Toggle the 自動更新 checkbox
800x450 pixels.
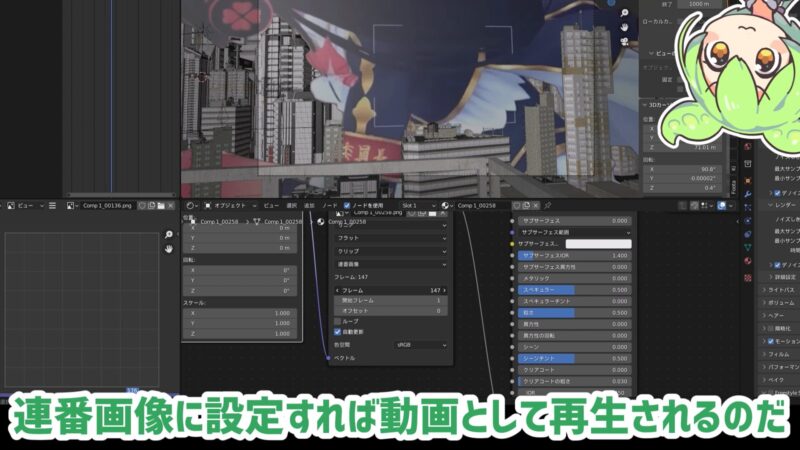[x=336, y=332]
